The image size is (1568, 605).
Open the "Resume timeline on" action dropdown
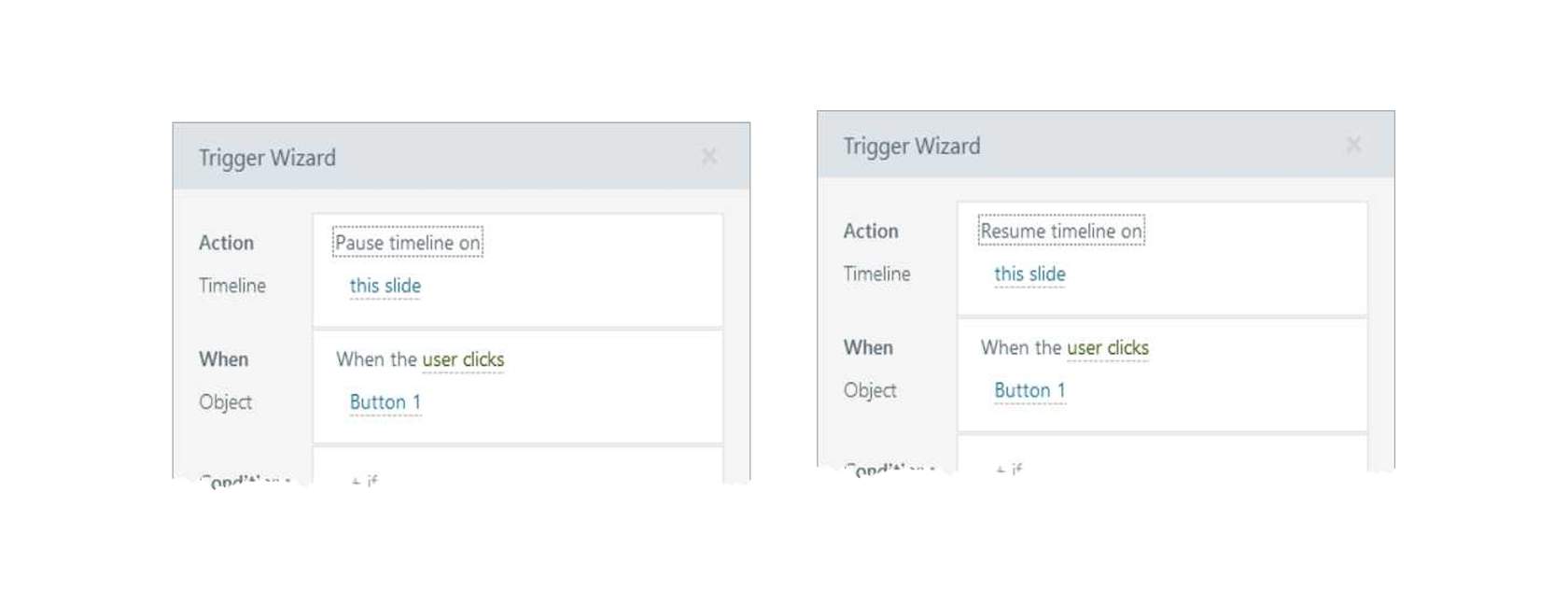tap(1061, 231)
